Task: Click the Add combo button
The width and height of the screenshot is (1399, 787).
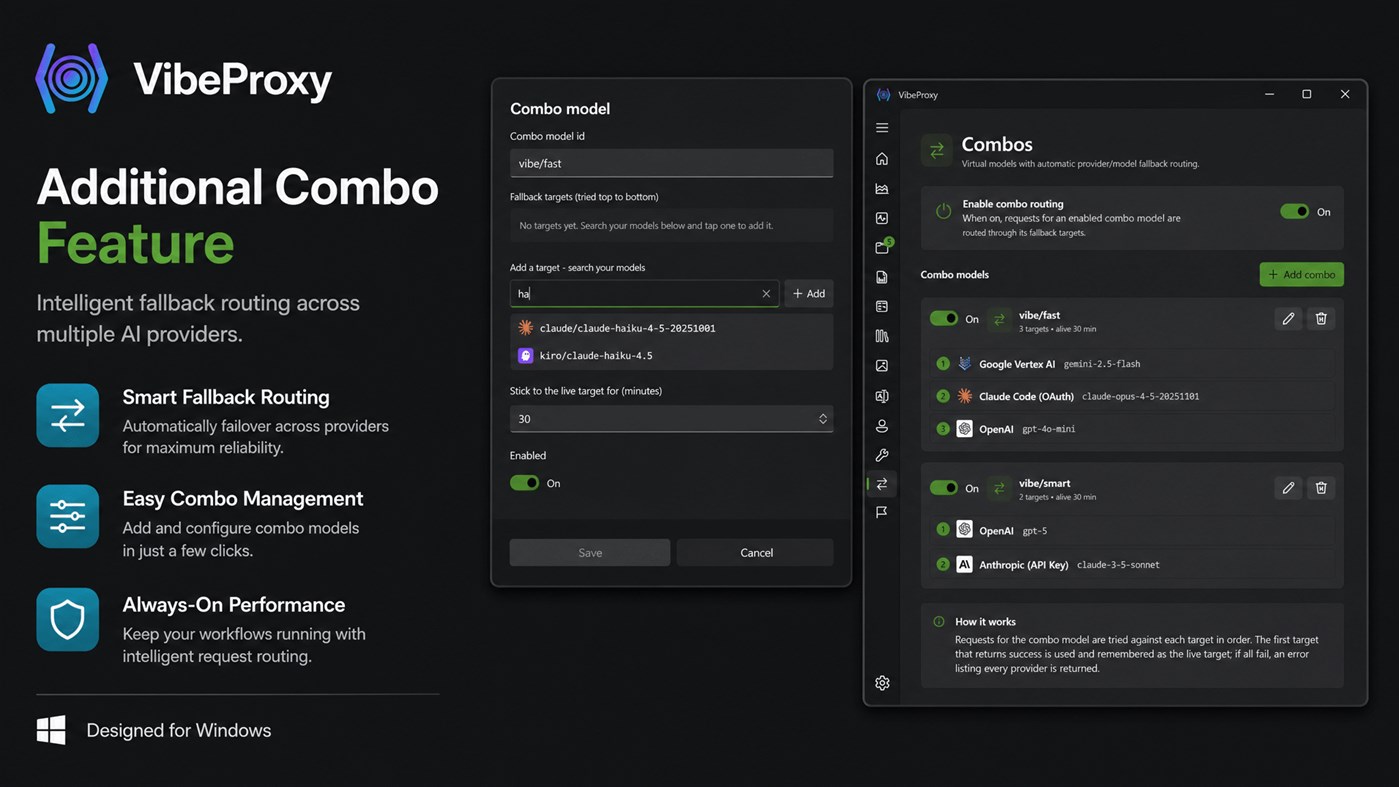Action: point(1302,275)
